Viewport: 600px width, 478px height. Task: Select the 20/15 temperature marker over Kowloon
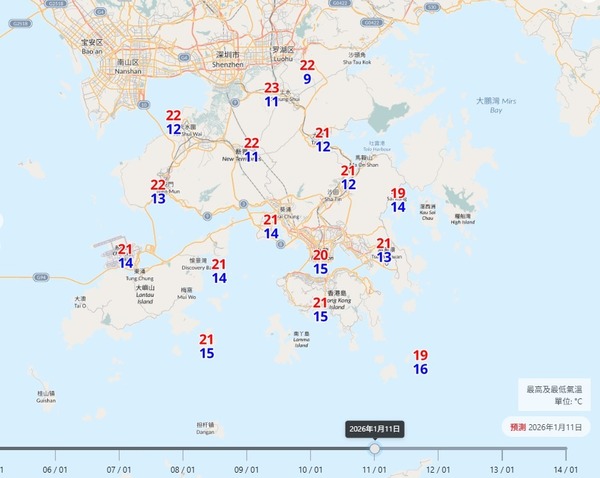click(321, 262)
